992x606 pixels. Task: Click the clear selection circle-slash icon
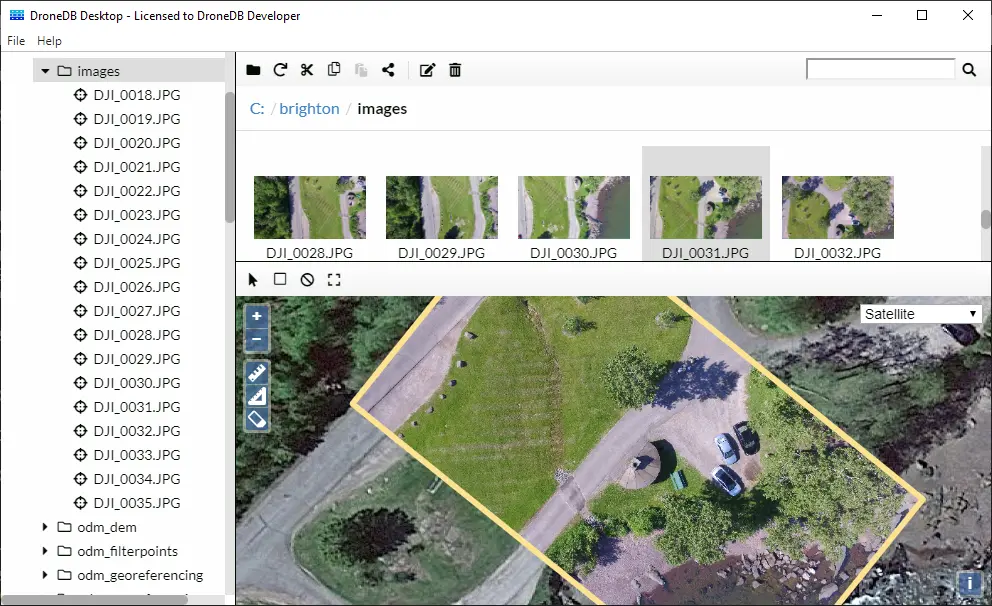[x=307, y=280]
